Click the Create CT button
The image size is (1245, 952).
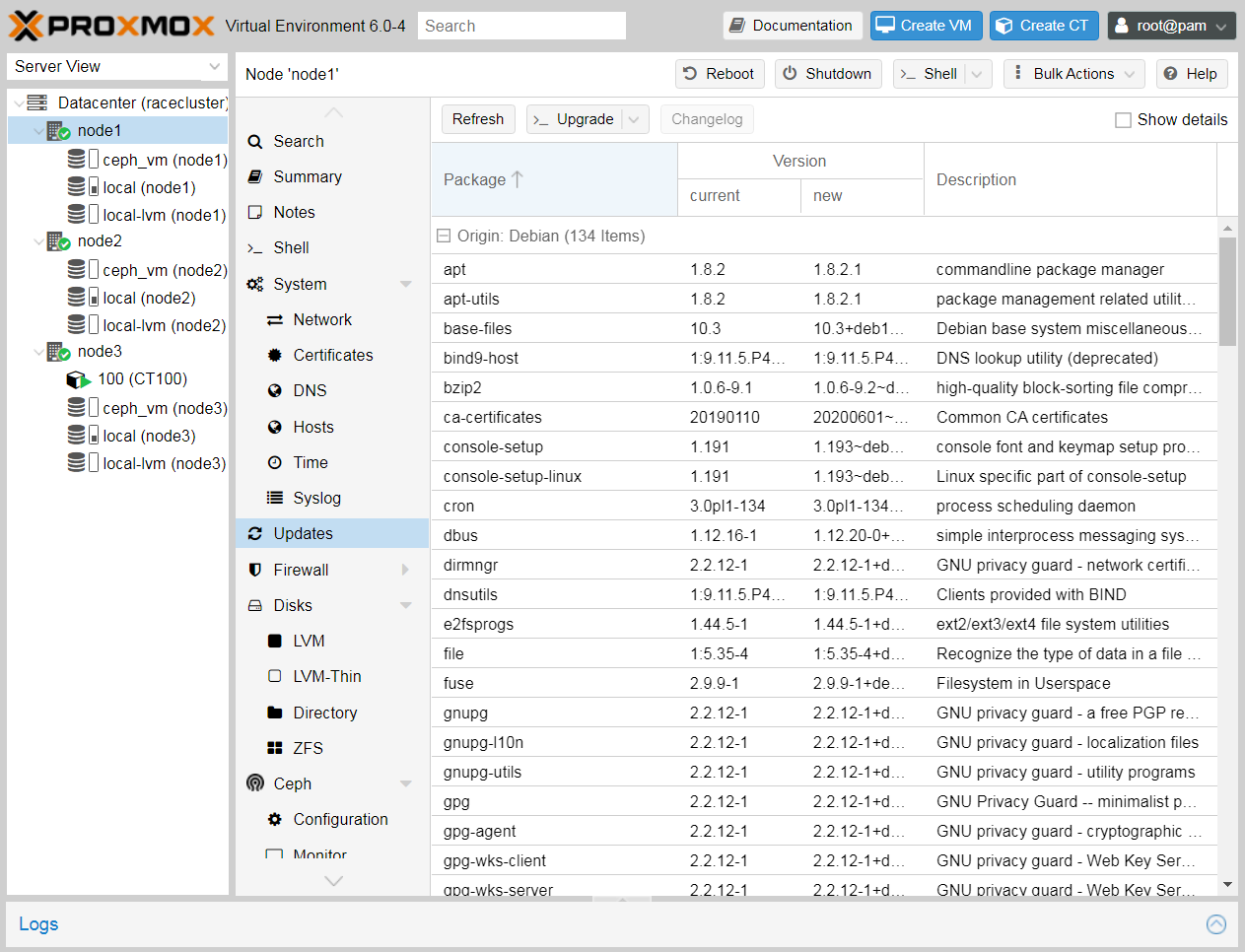(x=1044, y=26)
